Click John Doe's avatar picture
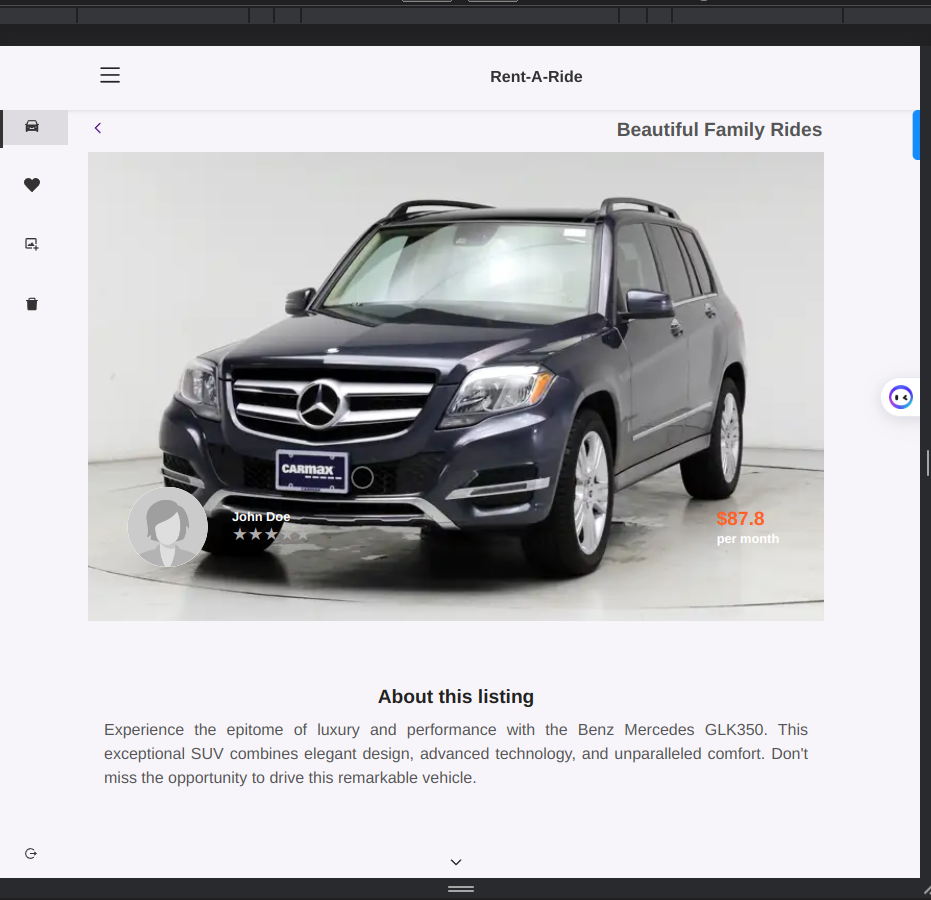This screenshot has width=931, height=900. 168,527
